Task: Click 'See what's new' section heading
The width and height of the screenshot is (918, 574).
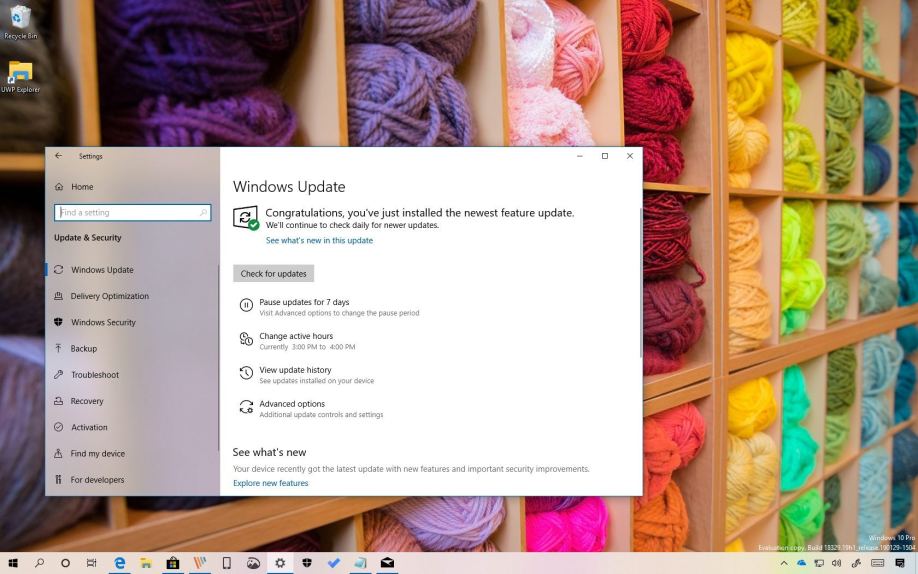Action: [269, 452]
